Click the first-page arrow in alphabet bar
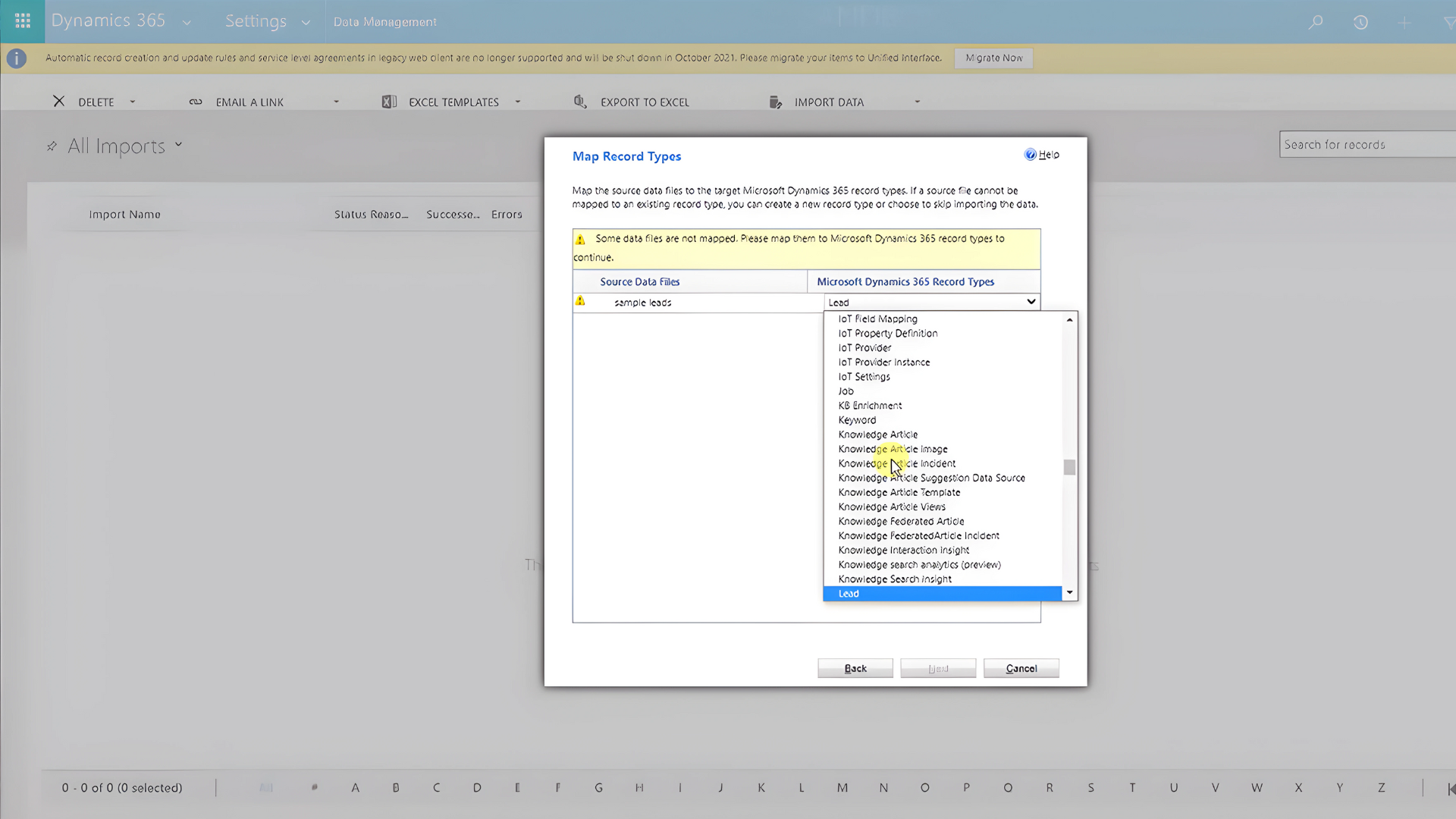The width and height of the screenshot is (1456, 819). [x=1450, y=789]
